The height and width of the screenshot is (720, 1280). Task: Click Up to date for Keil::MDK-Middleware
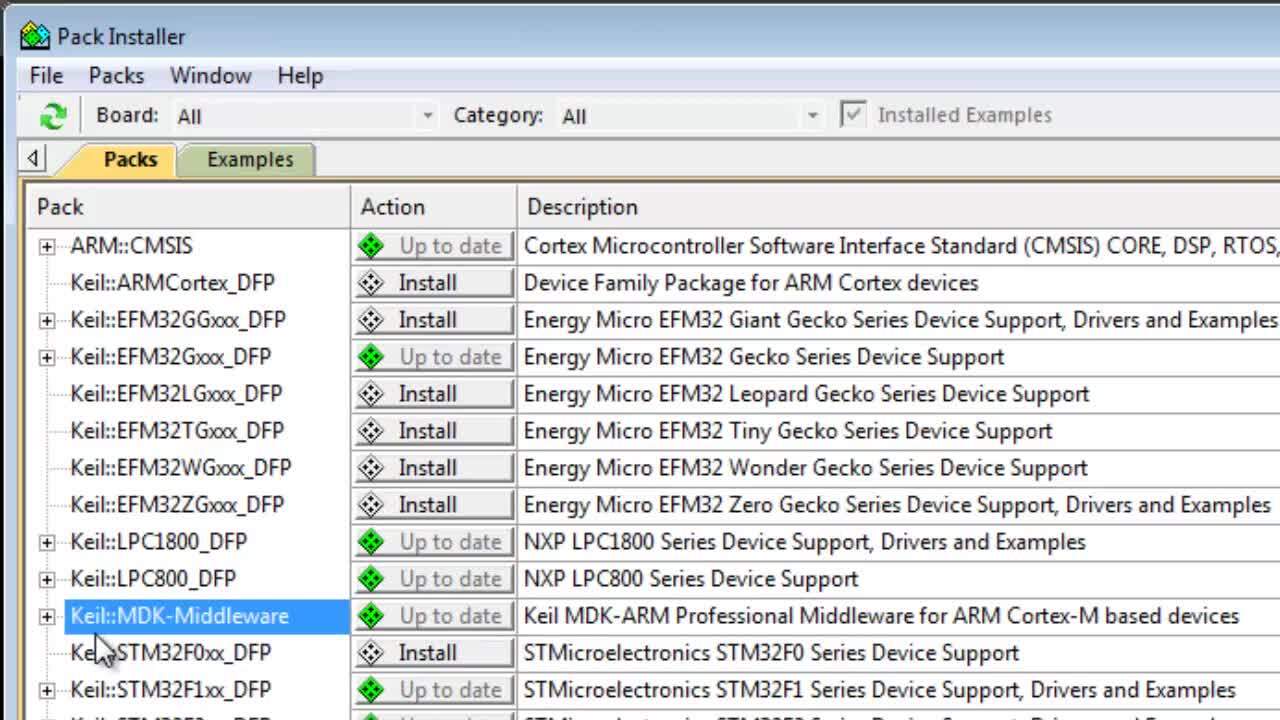click(433, 616)
